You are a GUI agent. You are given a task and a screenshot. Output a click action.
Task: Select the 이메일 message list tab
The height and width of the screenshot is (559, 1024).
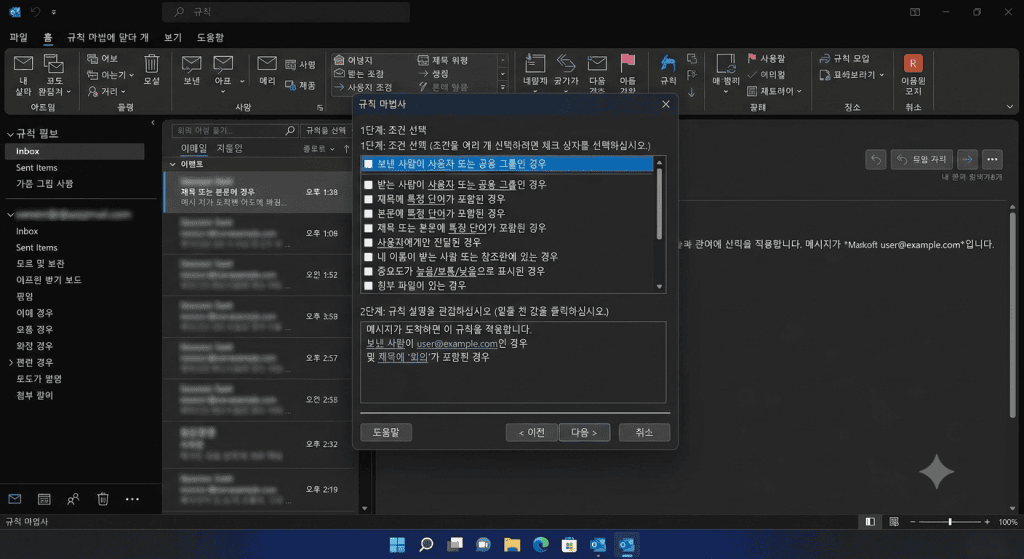click(x=193, y=149)
